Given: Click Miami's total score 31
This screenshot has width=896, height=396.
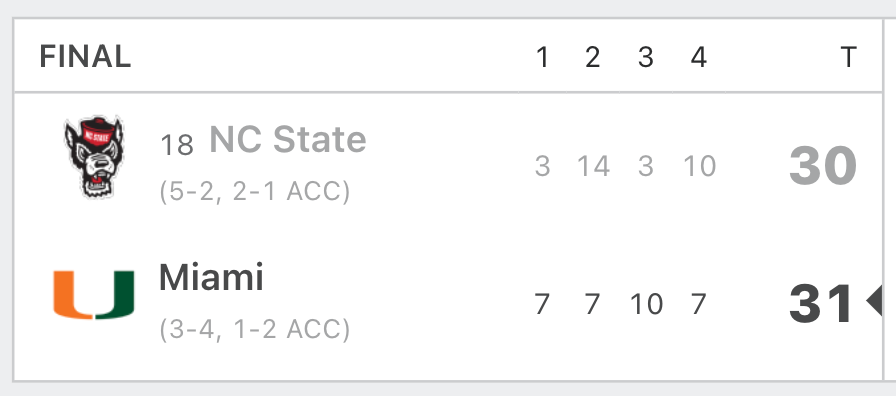Looking at the screenshot, I should pyautogui.click(x=821, y=304).
